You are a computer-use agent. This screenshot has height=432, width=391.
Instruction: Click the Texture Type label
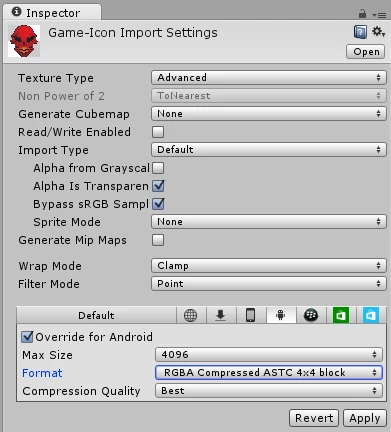[56, 78]
